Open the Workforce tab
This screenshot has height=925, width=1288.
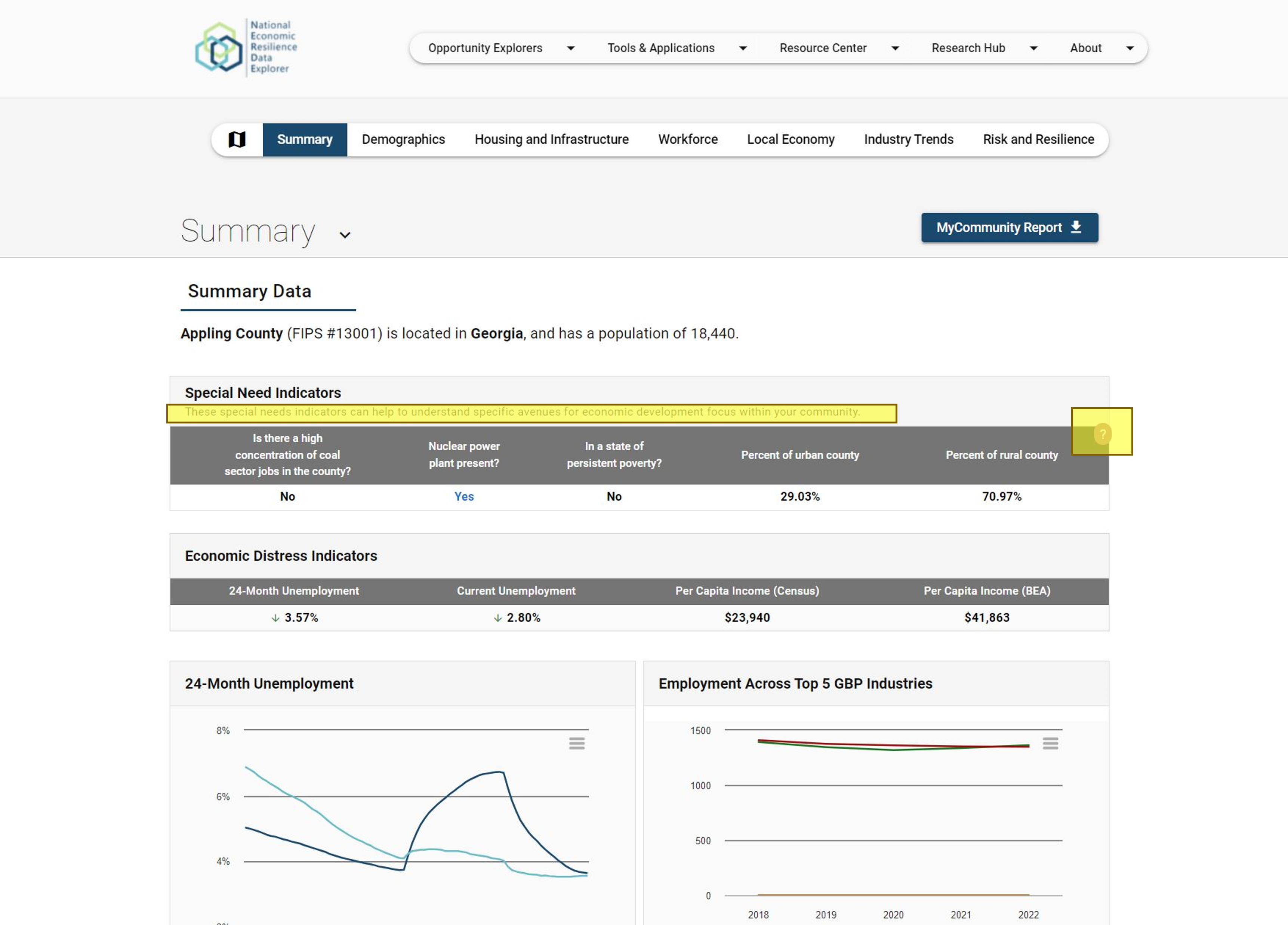(x=688, y=140)
